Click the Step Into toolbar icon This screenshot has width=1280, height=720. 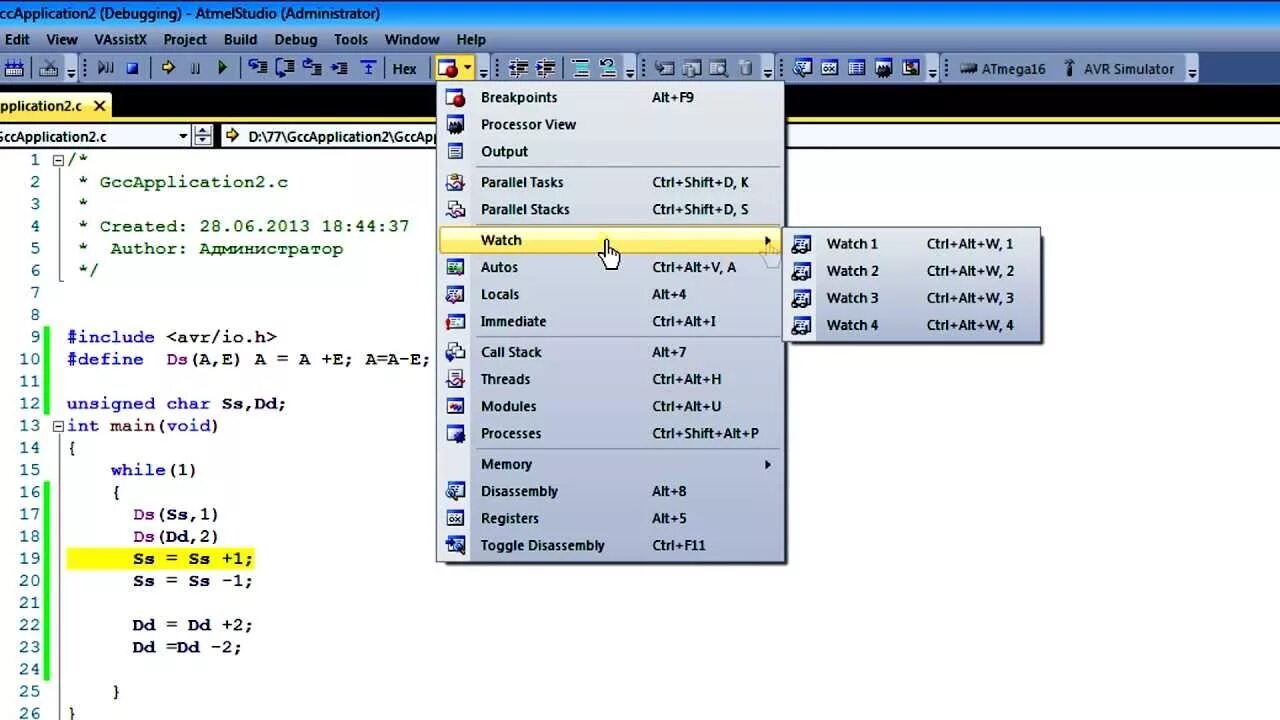click(258, 68)
